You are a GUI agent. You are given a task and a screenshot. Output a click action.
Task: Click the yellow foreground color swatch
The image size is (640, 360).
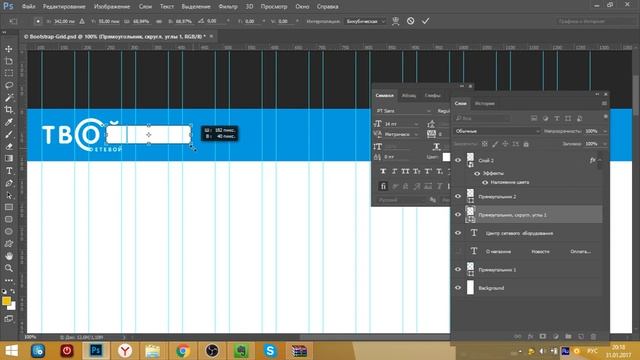pyautogui.click(x=6, y=301)
